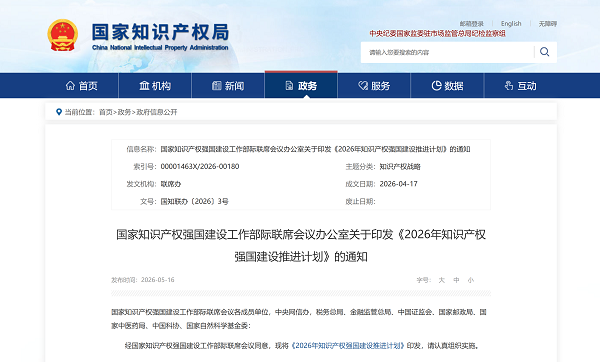Set font size to 小

[471, 280]
